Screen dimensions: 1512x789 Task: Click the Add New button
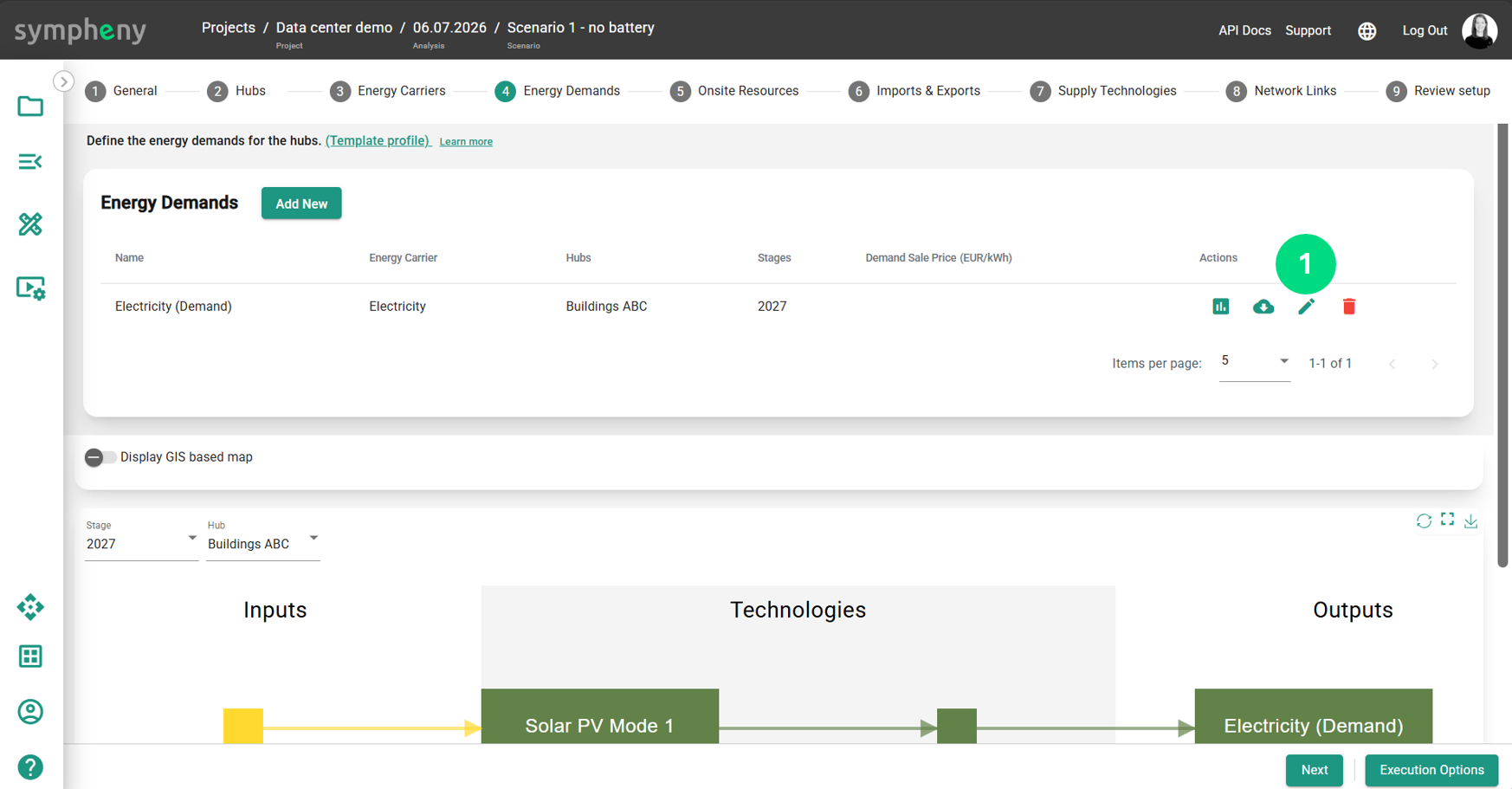click(x=301, y=204)
